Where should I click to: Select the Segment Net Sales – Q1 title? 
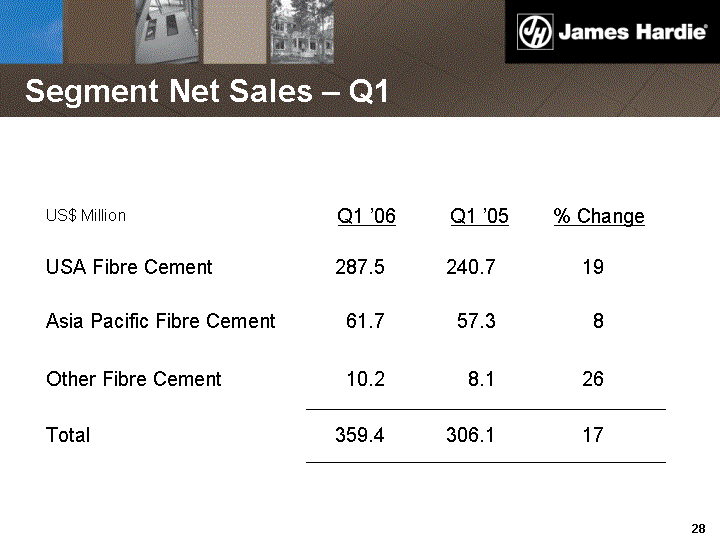coord(206,92)
